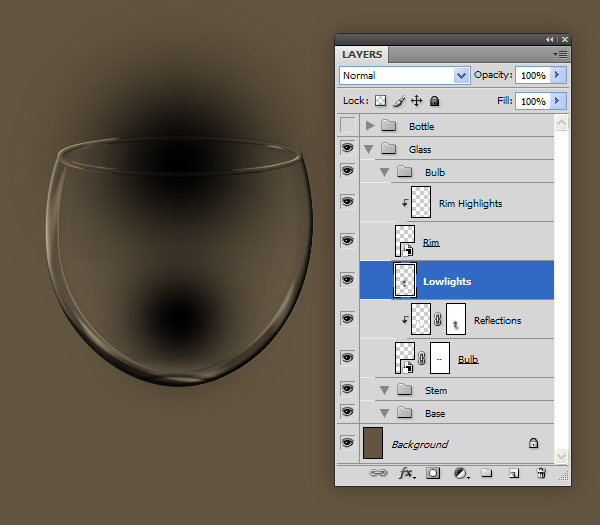Click link layers chain icon
The width and height of the screenshot is (600, 525).
pyautogui.click(x=378, y=473)
